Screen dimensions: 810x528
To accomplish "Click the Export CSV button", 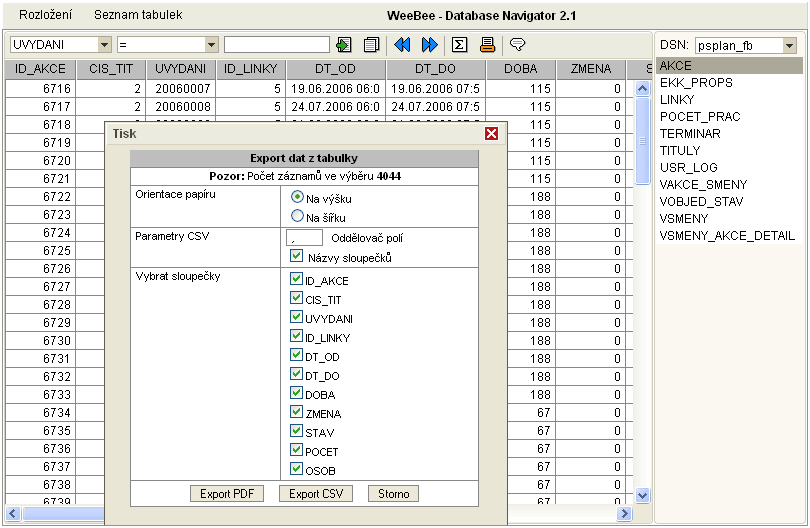I will (x=315, y=494).
